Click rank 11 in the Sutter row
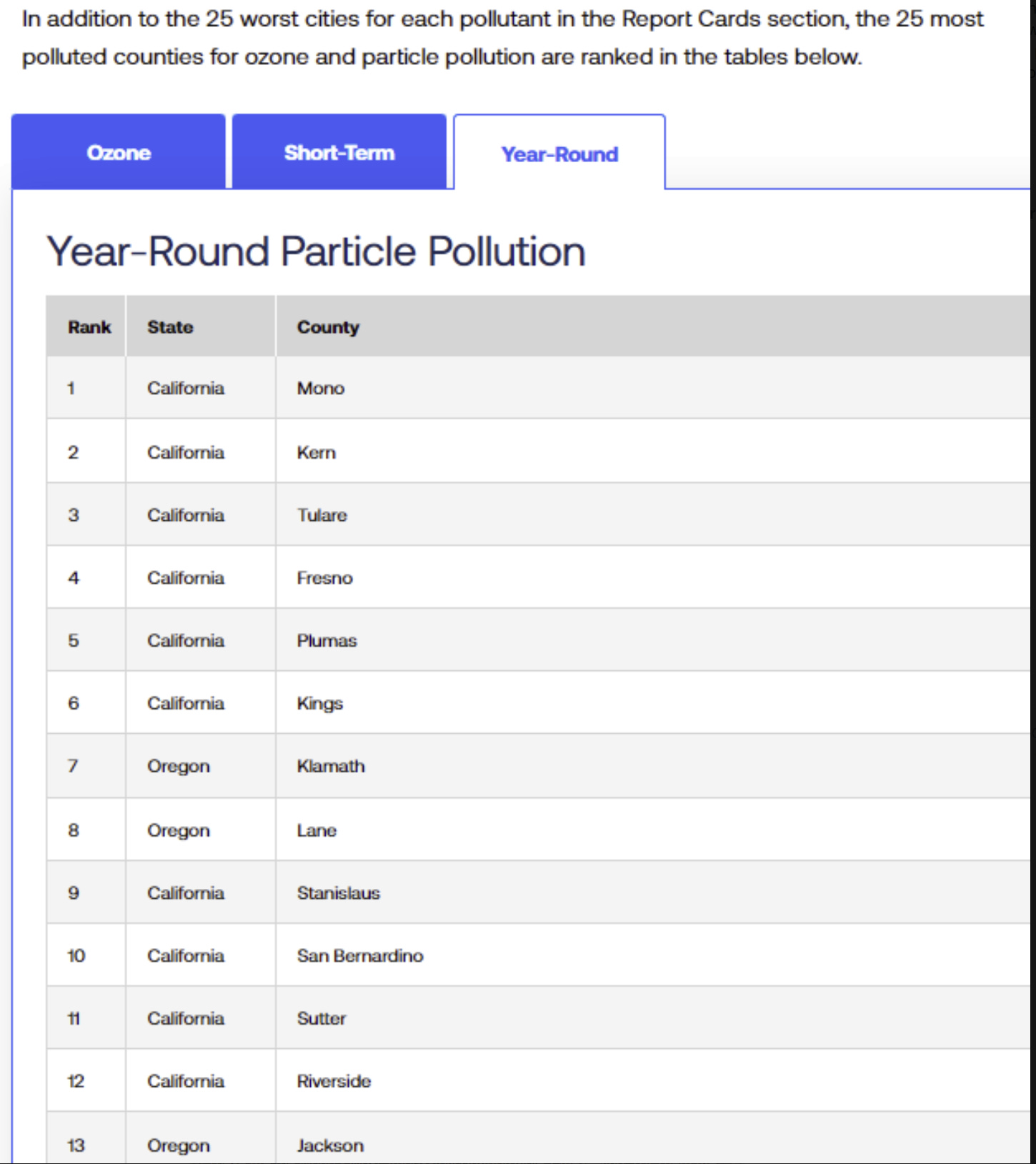This screenshot has height=1164, width=1036. pyautogui.click(x=74, y=1018)
